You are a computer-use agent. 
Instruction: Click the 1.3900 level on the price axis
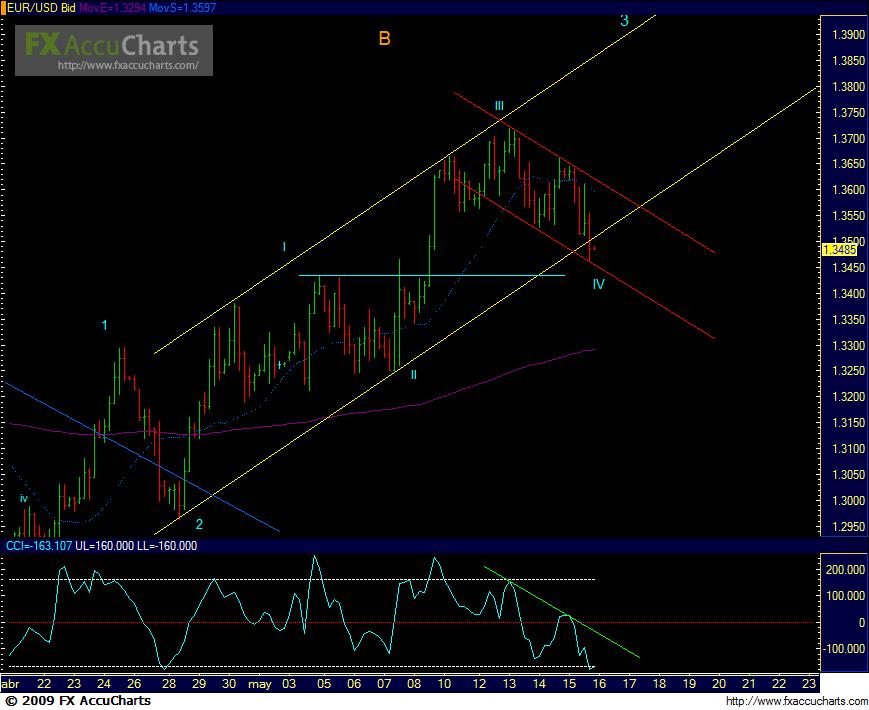point(843,35)
